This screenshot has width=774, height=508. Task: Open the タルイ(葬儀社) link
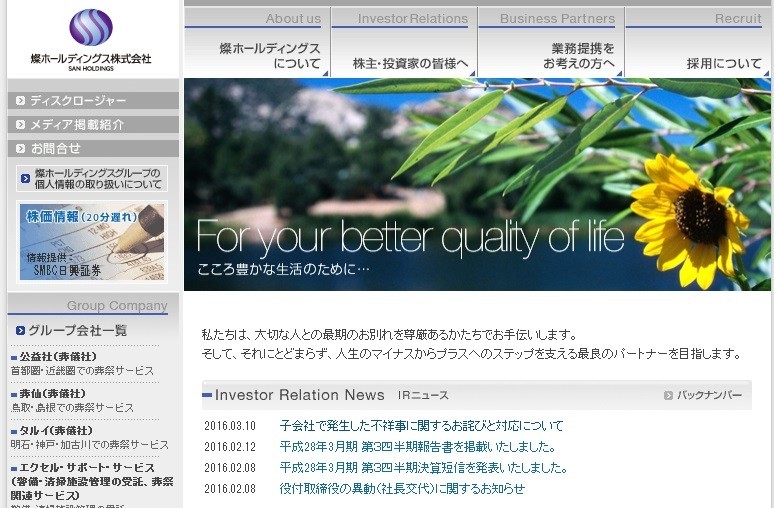(x=56, y=430)
